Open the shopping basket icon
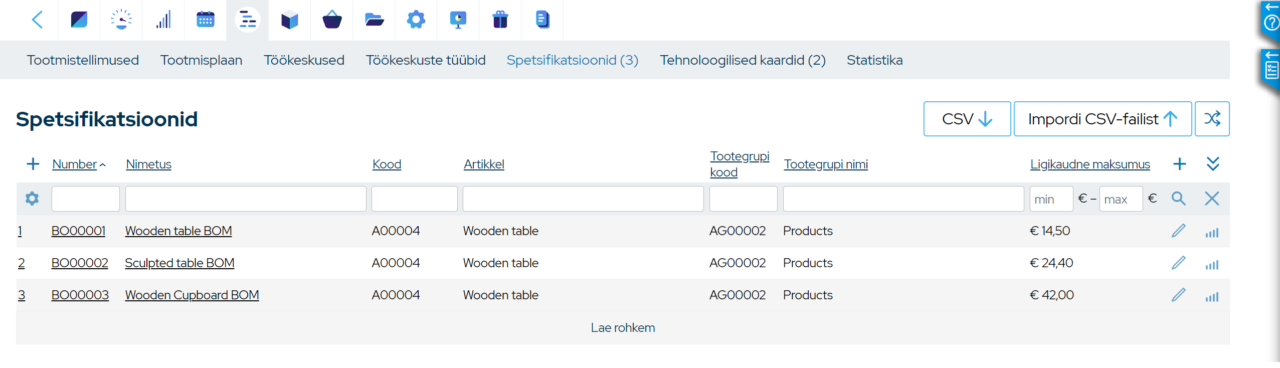The height and width of the screenshot is (368, 1280). [x=331, y=19]
